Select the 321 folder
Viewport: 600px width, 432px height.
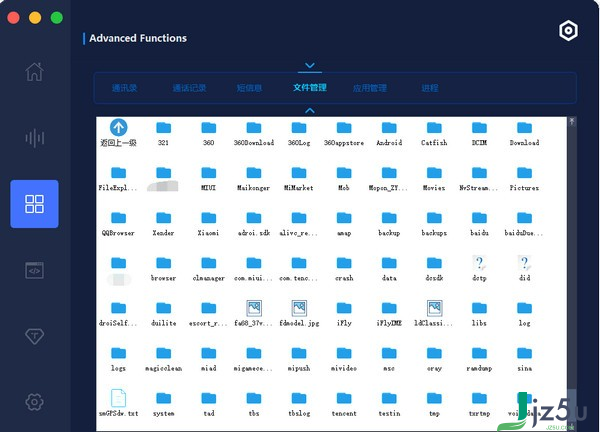[163, 133]
